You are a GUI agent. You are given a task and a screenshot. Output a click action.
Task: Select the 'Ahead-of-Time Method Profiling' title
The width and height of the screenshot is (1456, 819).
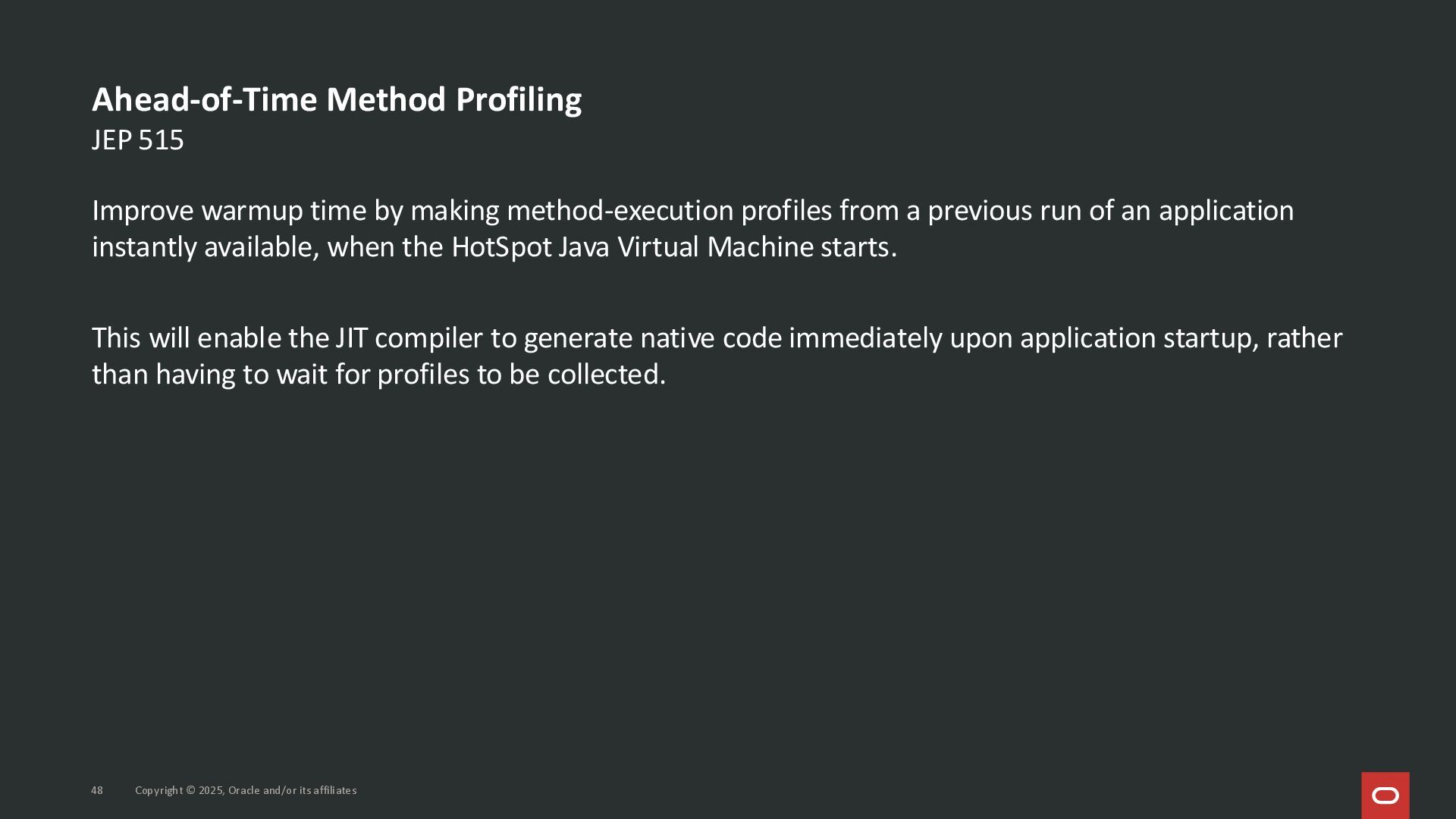(x=337, y=99)
